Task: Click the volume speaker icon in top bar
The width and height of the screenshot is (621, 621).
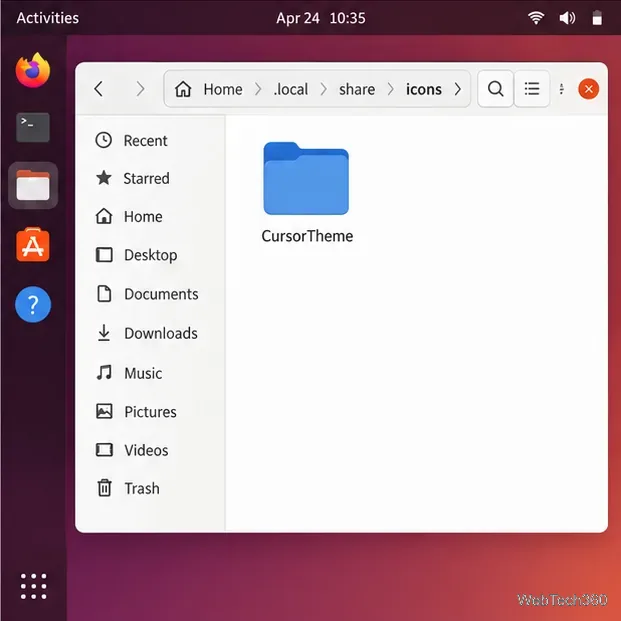Action: [567, 18]
